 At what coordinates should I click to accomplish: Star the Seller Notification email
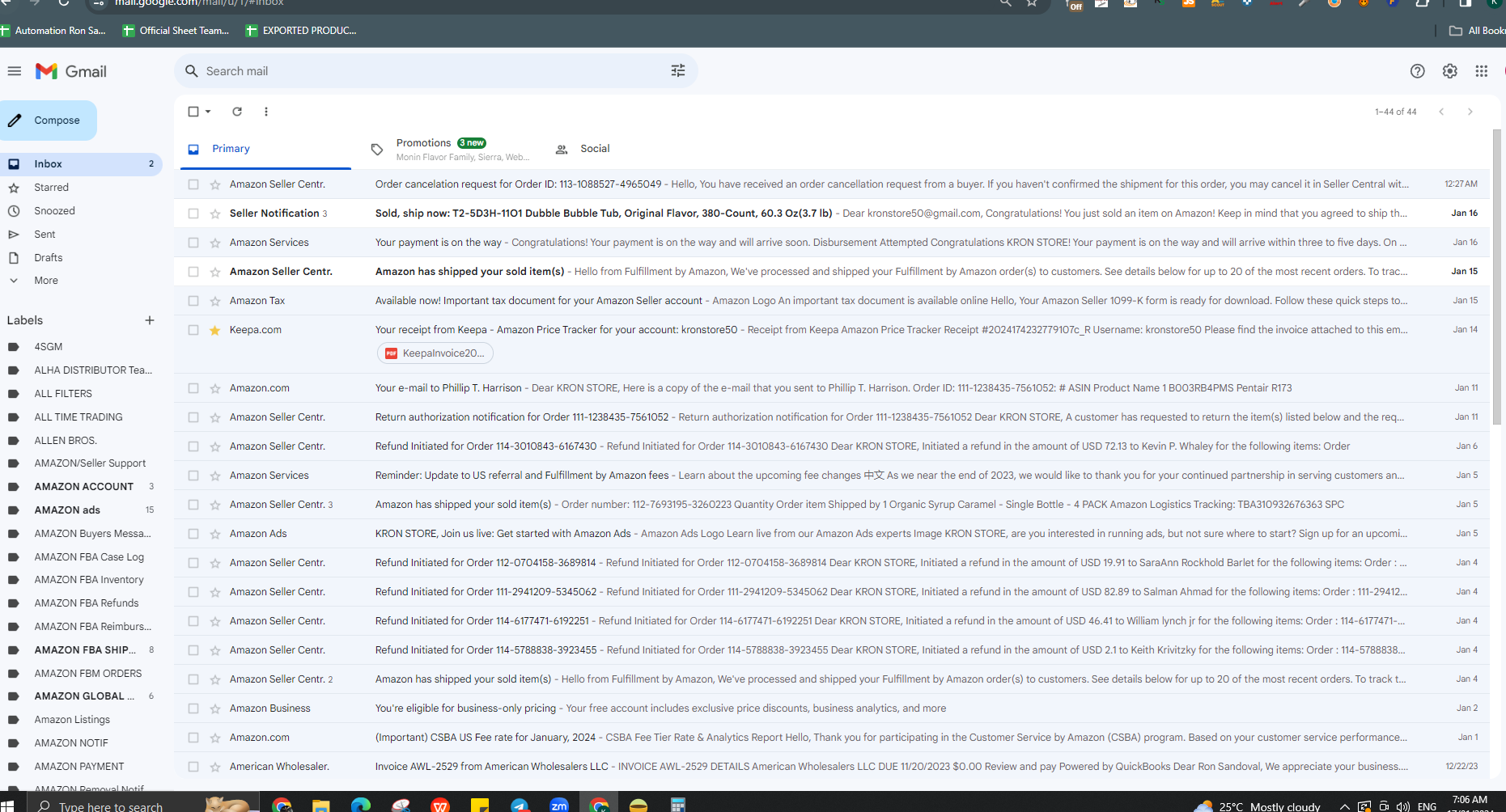coord(215,214)
